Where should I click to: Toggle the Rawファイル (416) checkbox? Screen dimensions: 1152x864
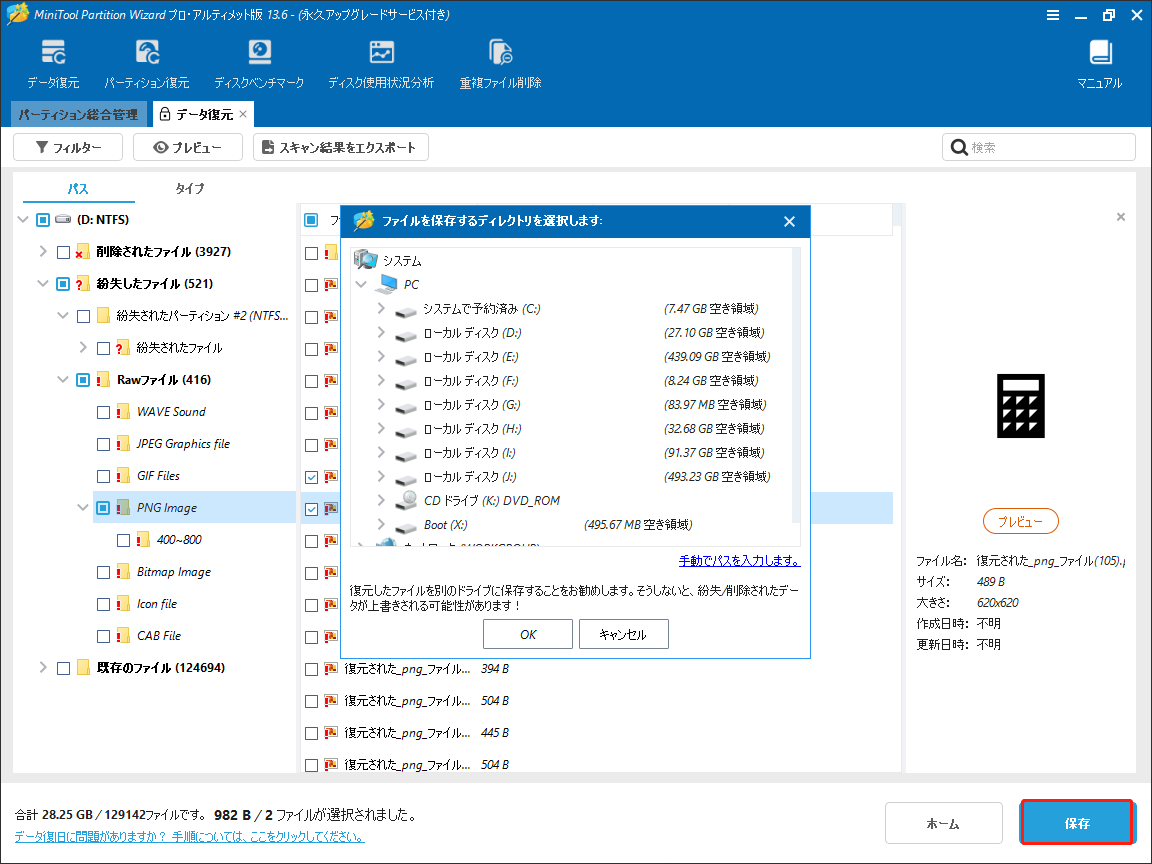83,380
